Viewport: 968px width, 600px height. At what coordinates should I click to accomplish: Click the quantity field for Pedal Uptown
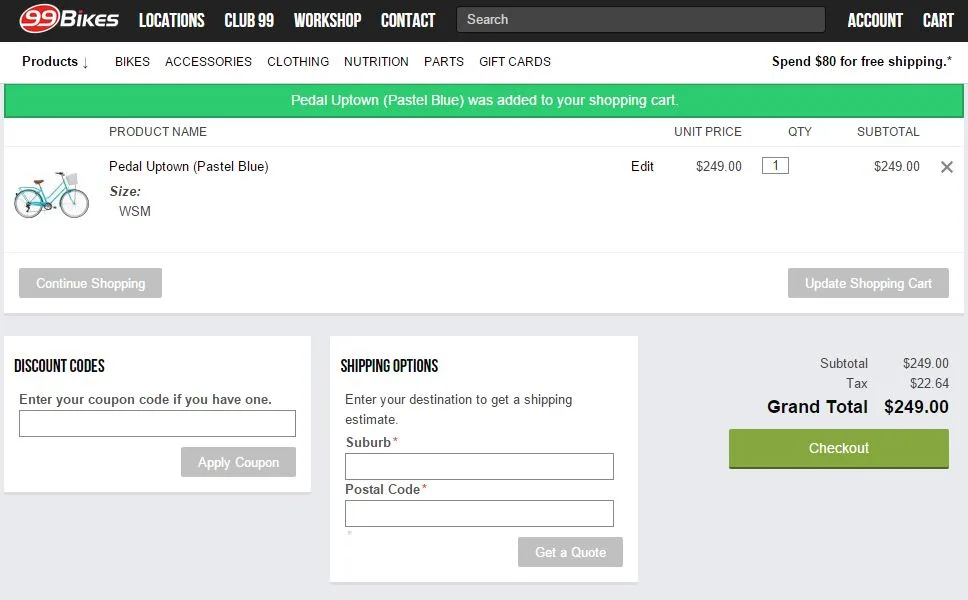pos(775,166)
